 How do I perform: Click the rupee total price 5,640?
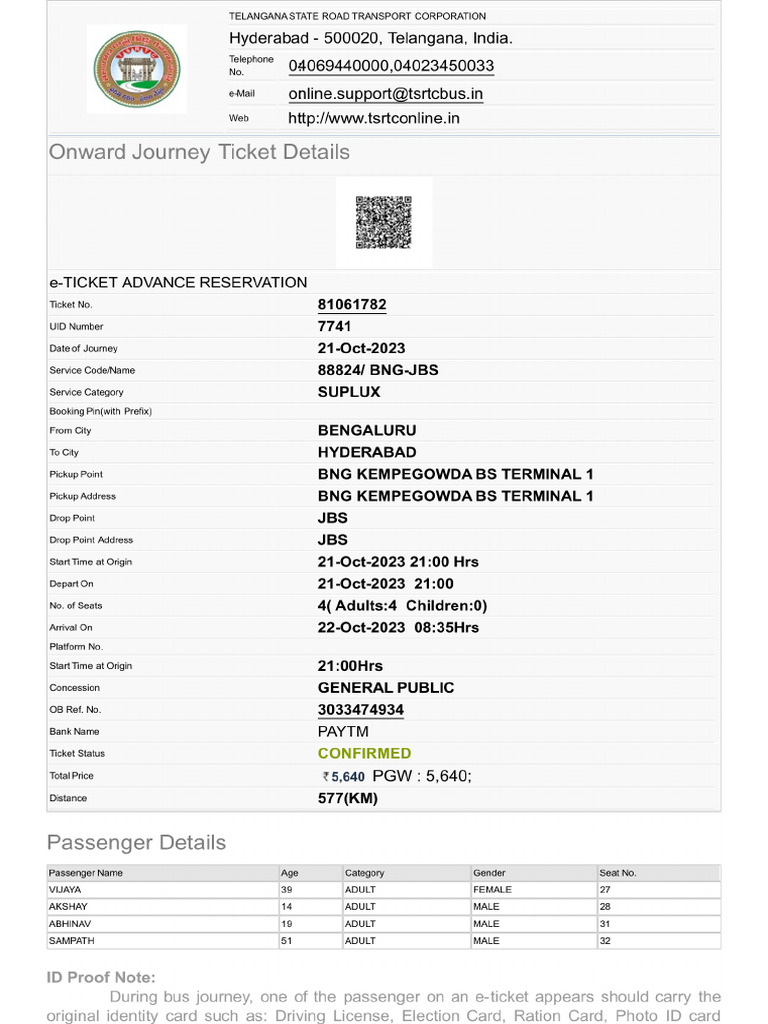343,777
